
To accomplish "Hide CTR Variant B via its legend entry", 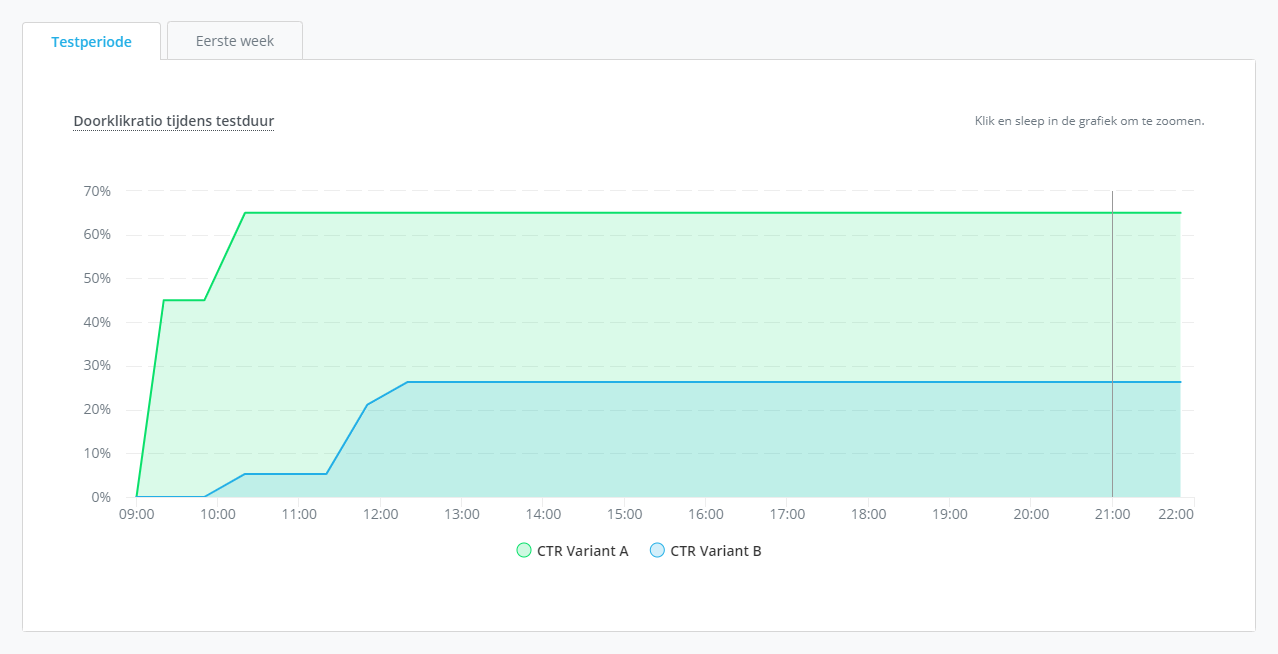I will coord(715,549).
